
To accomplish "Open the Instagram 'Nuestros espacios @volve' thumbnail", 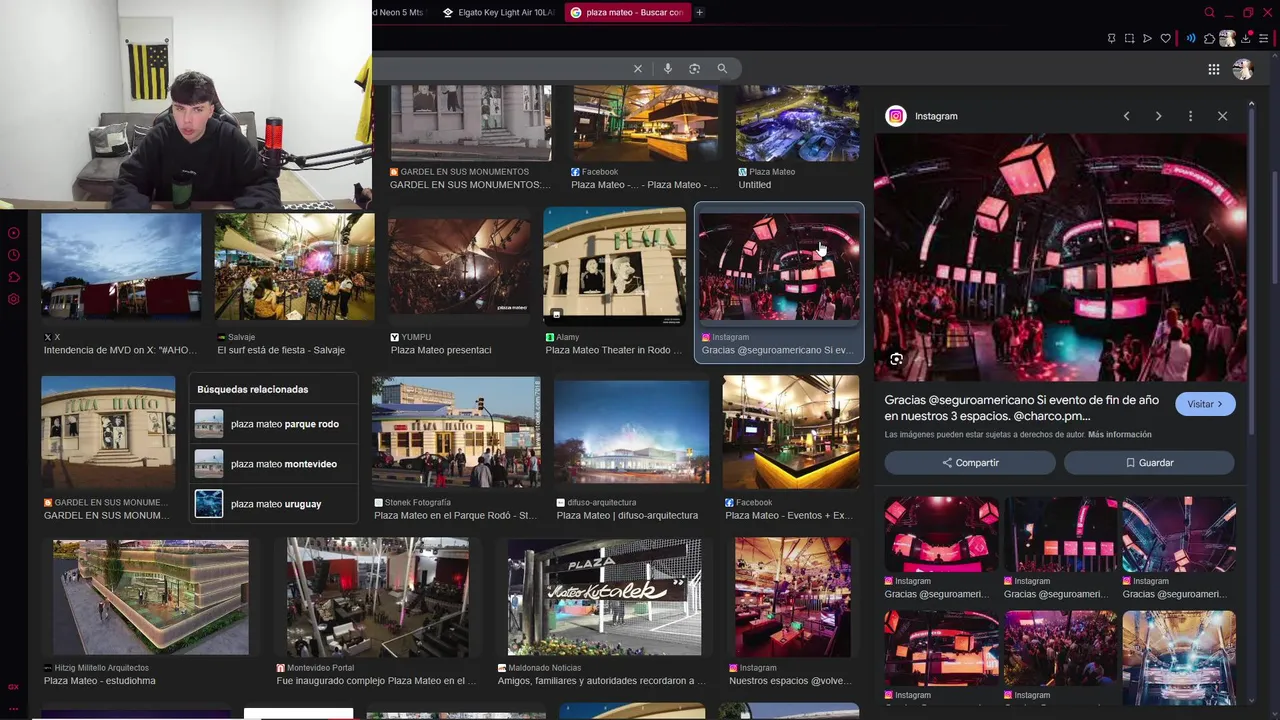I will pyautogui.click(x=792, y=597).
